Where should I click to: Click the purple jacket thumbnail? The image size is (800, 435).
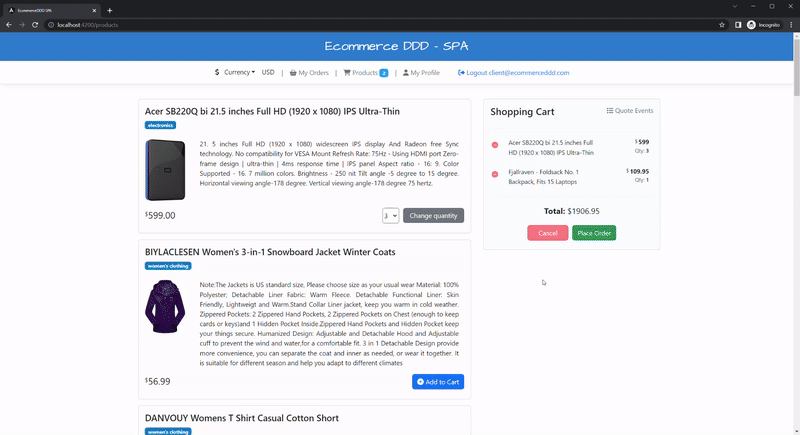(x=165, y=306)
